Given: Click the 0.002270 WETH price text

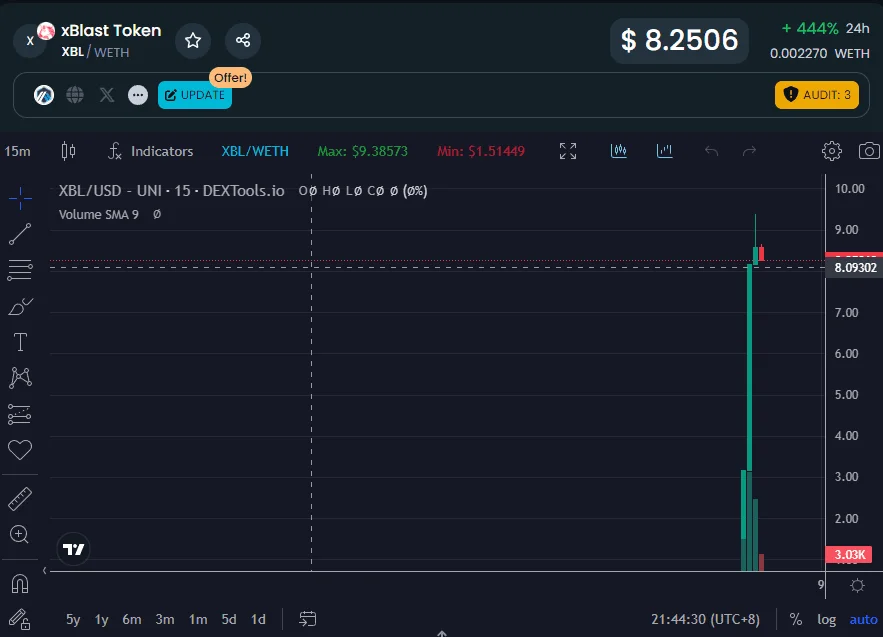Looking at the screenshot, I should point(820,54).
